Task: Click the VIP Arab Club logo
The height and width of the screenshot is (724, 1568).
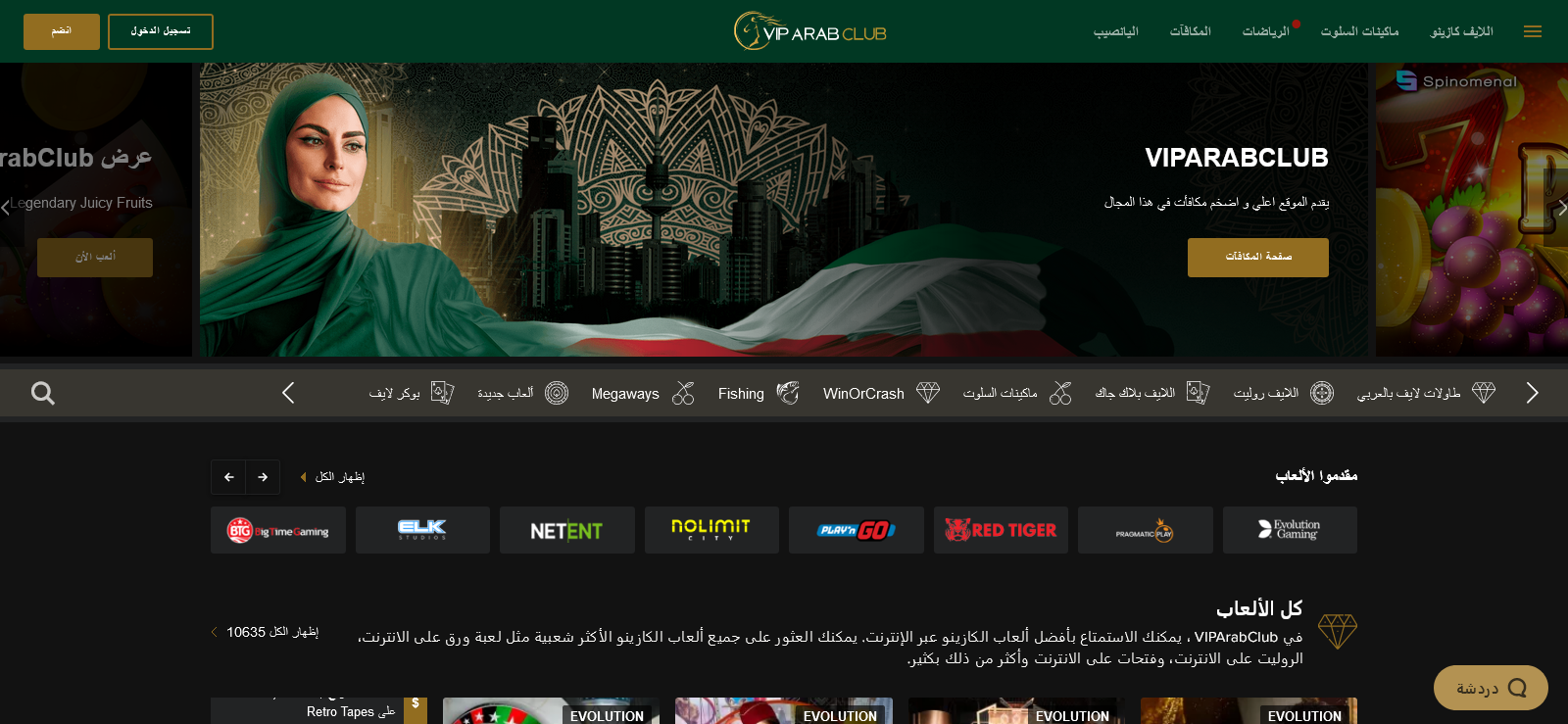Action: click(810, 31)
